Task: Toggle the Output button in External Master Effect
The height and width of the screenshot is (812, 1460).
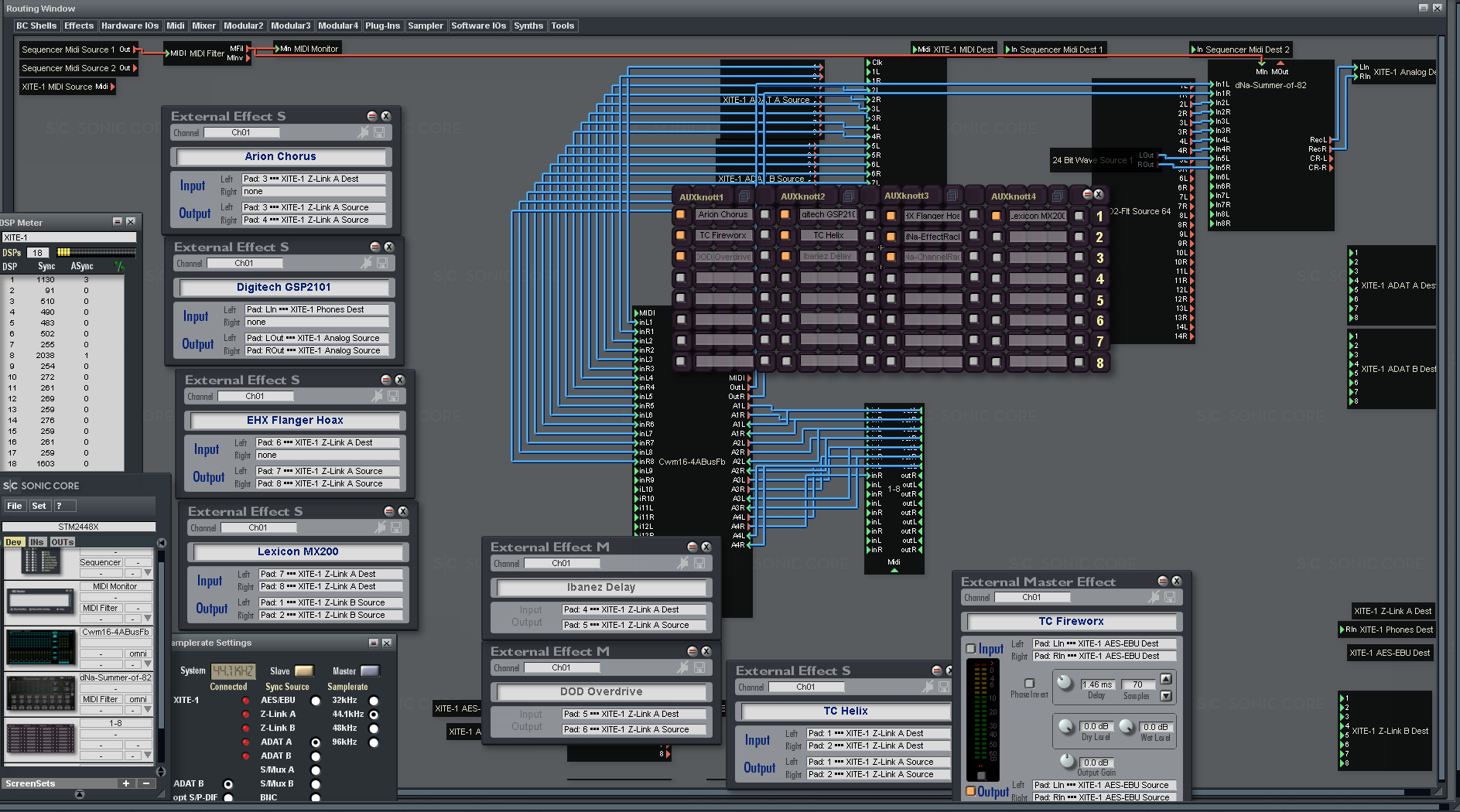Action: coord(971,791)
